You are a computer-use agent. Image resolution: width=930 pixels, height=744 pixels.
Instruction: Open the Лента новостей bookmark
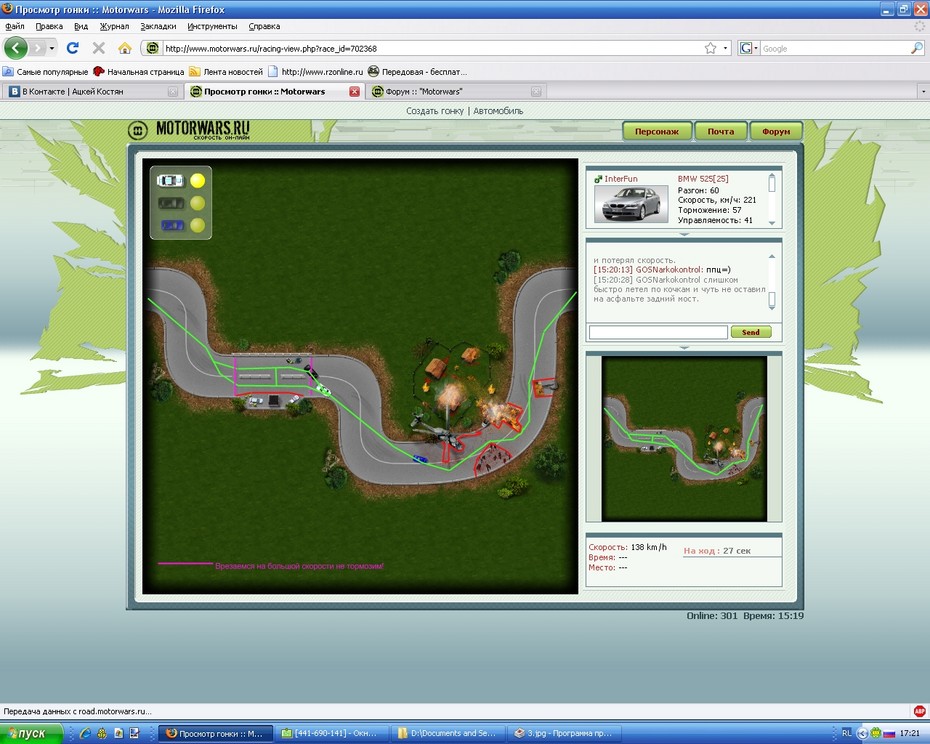226,72
